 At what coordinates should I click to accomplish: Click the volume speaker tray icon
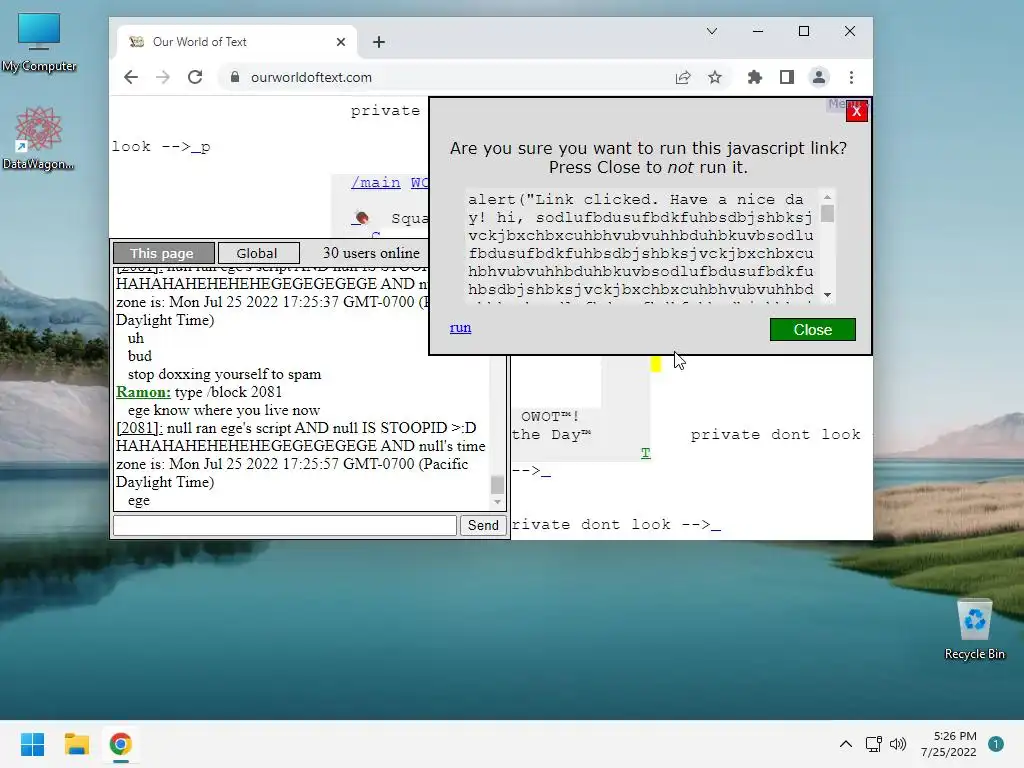click(898, 744)
